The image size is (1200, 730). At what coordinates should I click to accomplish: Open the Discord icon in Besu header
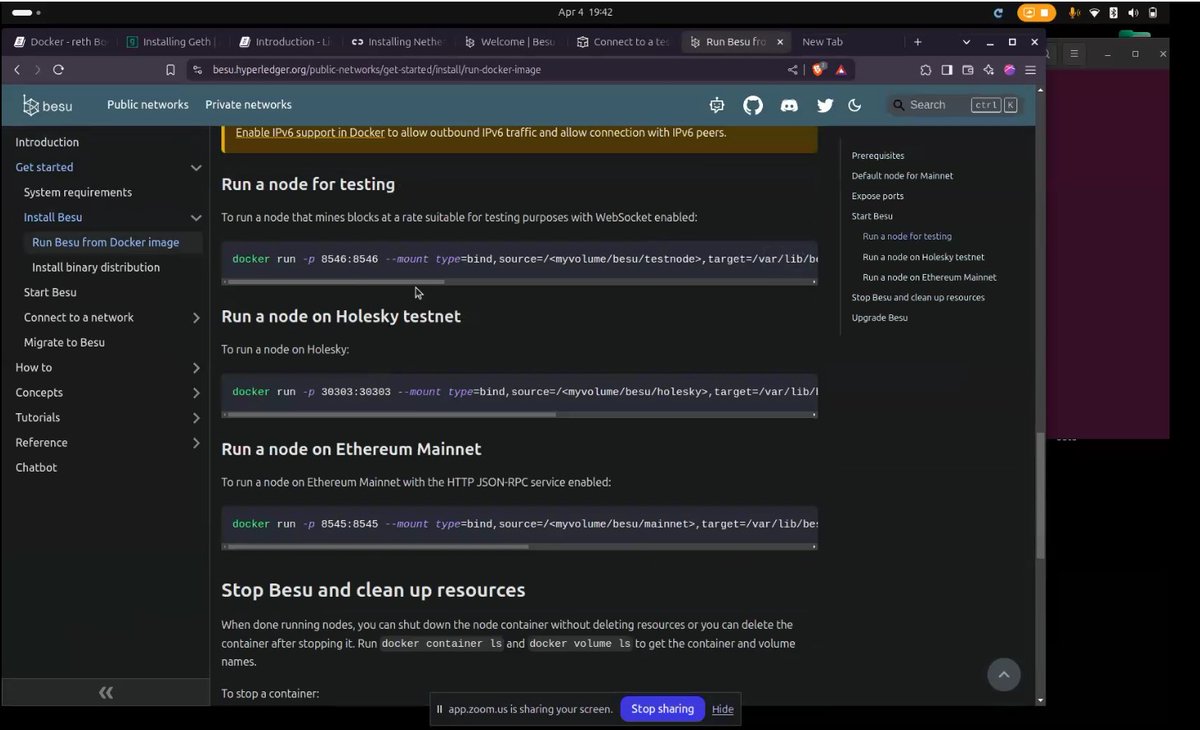click(789, 105)
